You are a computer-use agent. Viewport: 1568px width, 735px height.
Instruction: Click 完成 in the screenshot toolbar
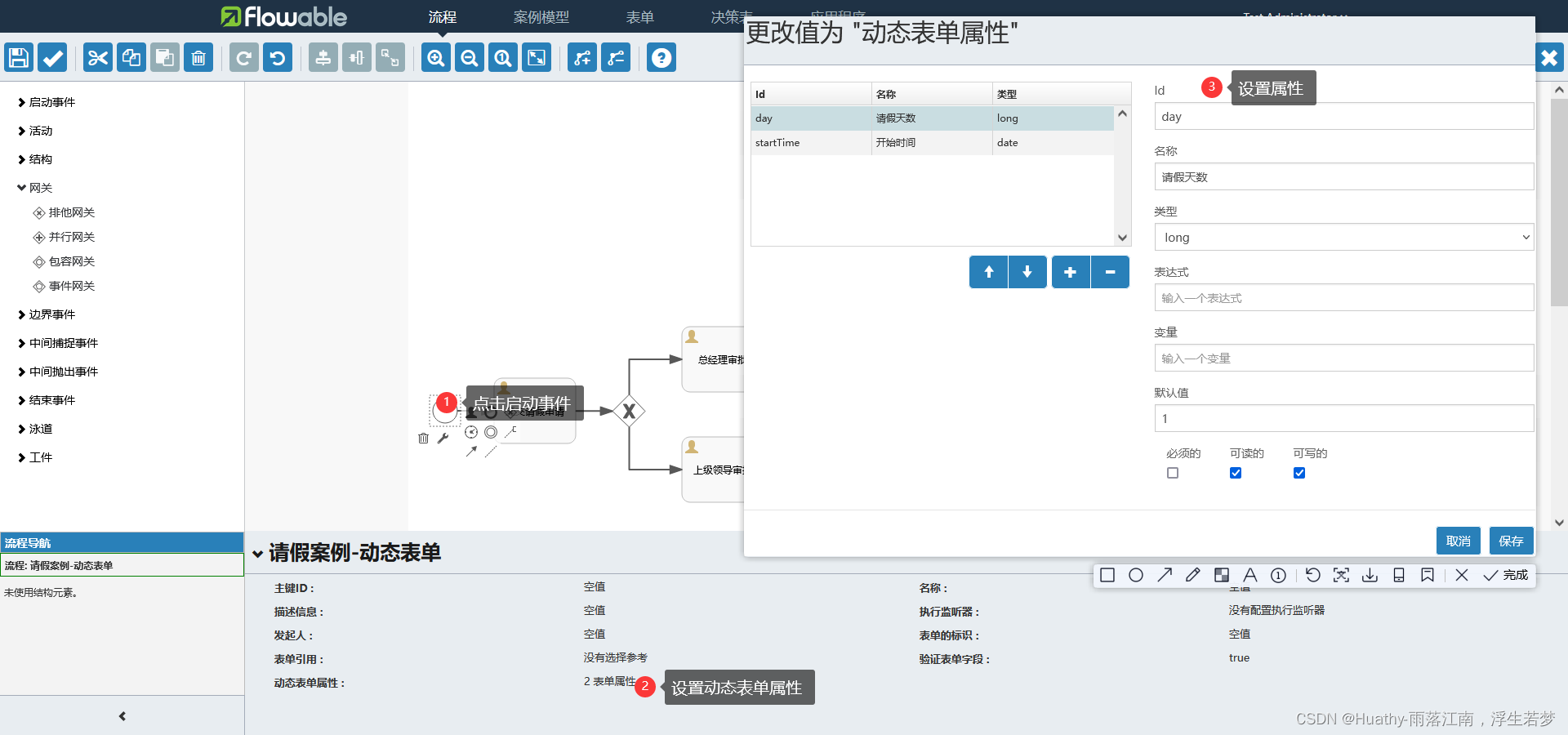(1506, 575)
